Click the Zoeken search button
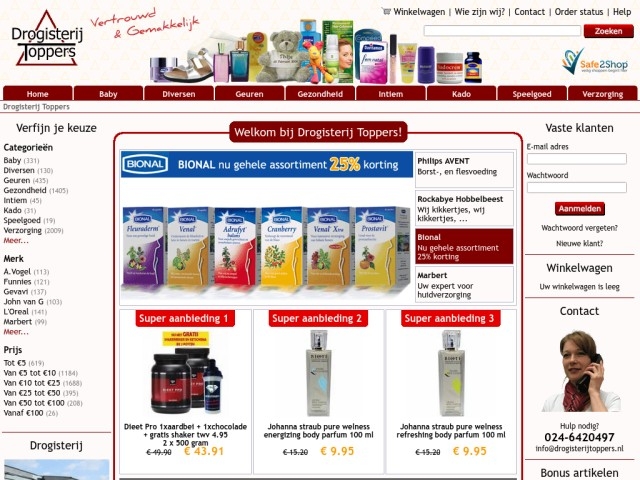640x480 pixels. (609, 31)
